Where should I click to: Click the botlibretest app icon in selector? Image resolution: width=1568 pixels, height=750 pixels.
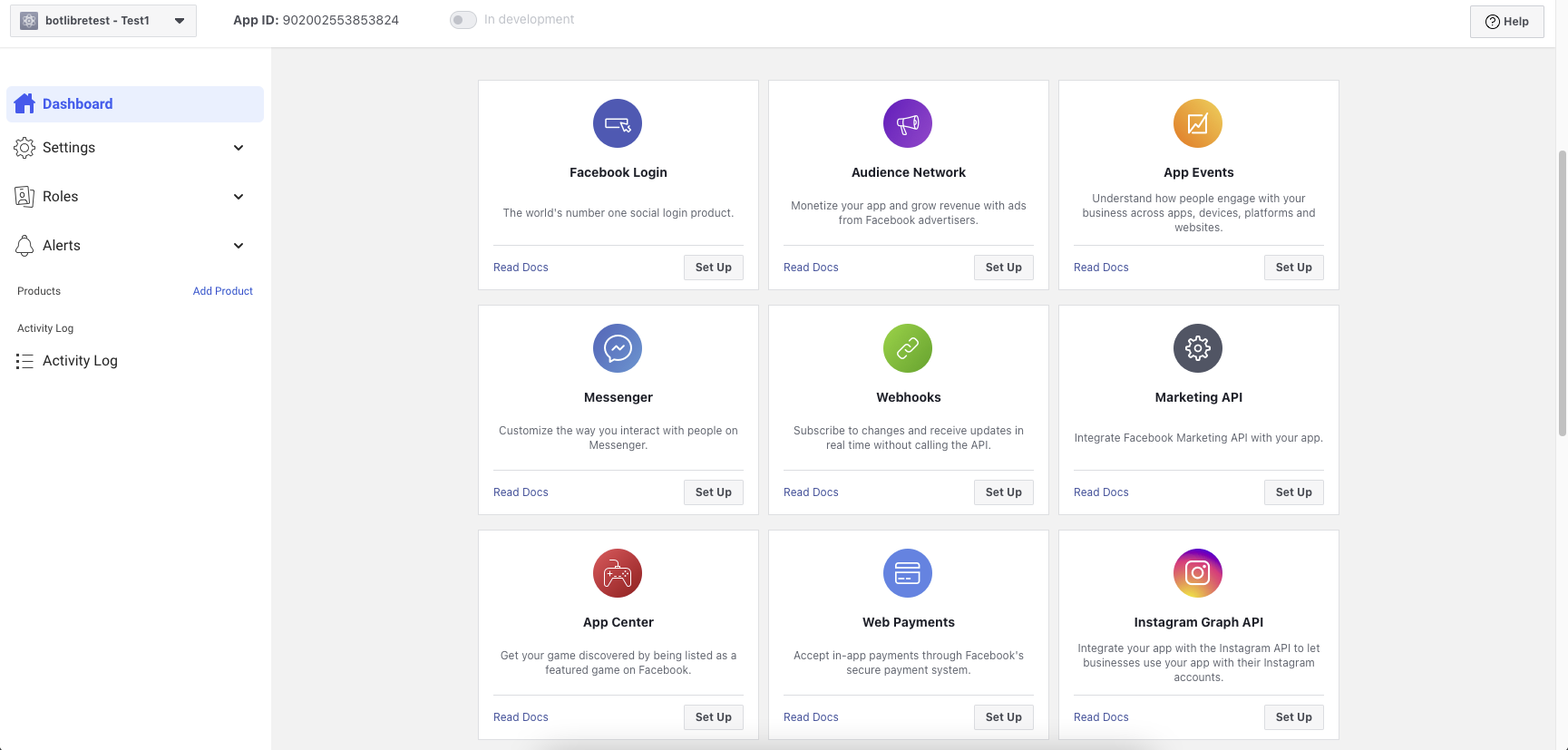[29, 21]
